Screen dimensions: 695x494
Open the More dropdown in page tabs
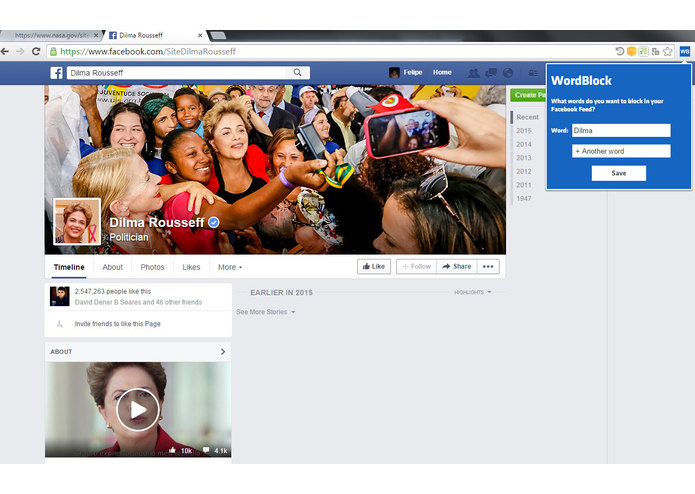point(230,267)
